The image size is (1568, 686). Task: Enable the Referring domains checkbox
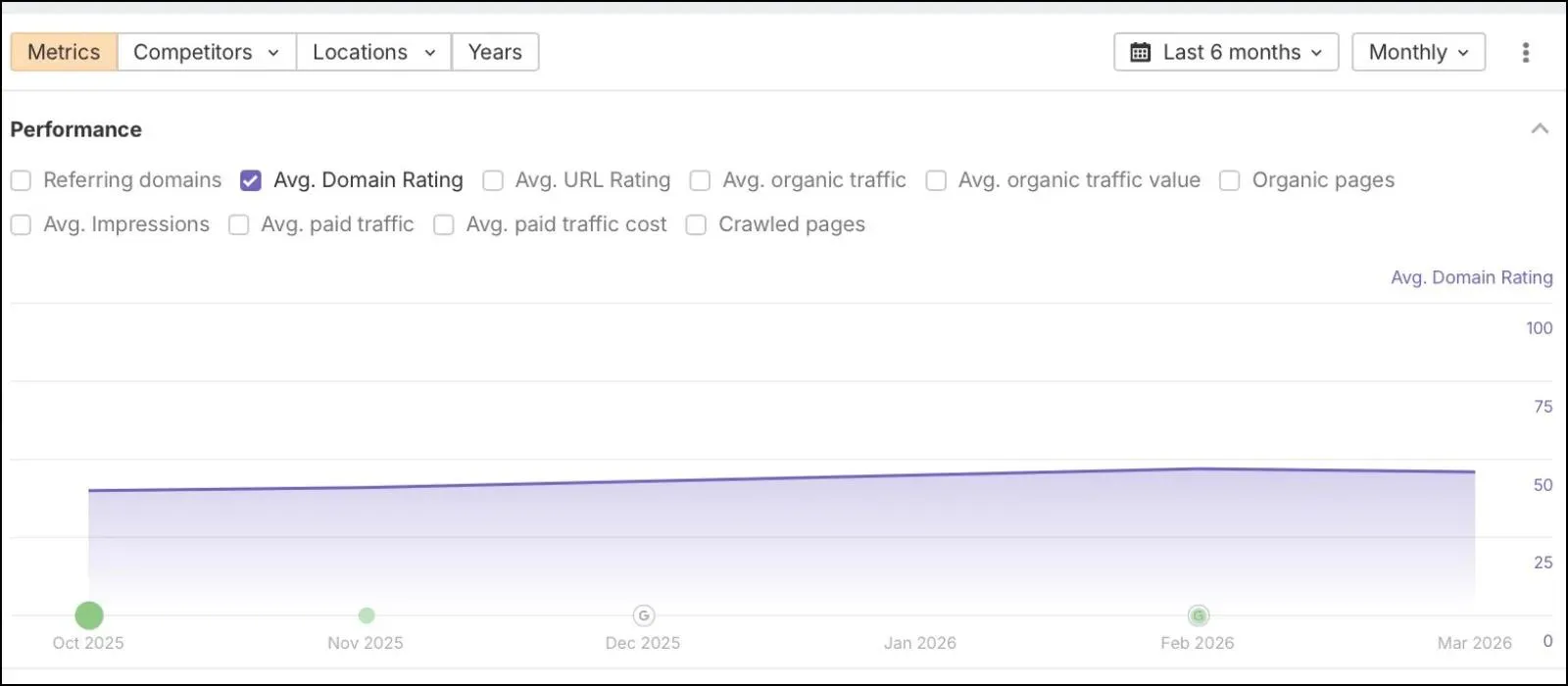(x=21, y=180)
